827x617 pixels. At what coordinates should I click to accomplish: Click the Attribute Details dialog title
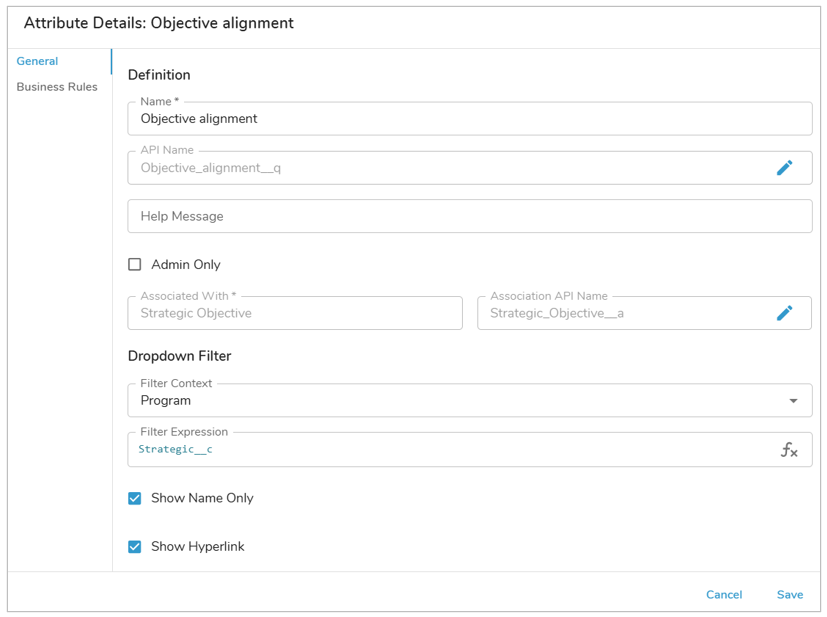click(x=159, y=23)
